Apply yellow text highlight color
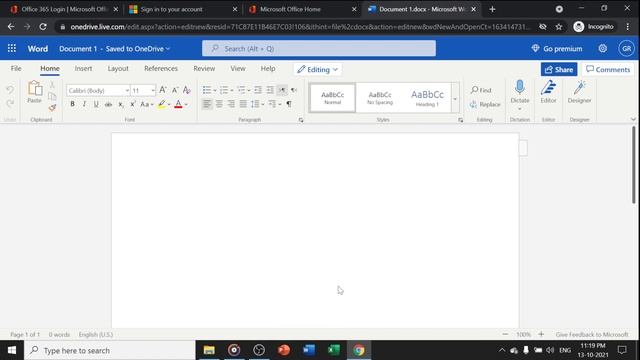 tap(162, 104)
